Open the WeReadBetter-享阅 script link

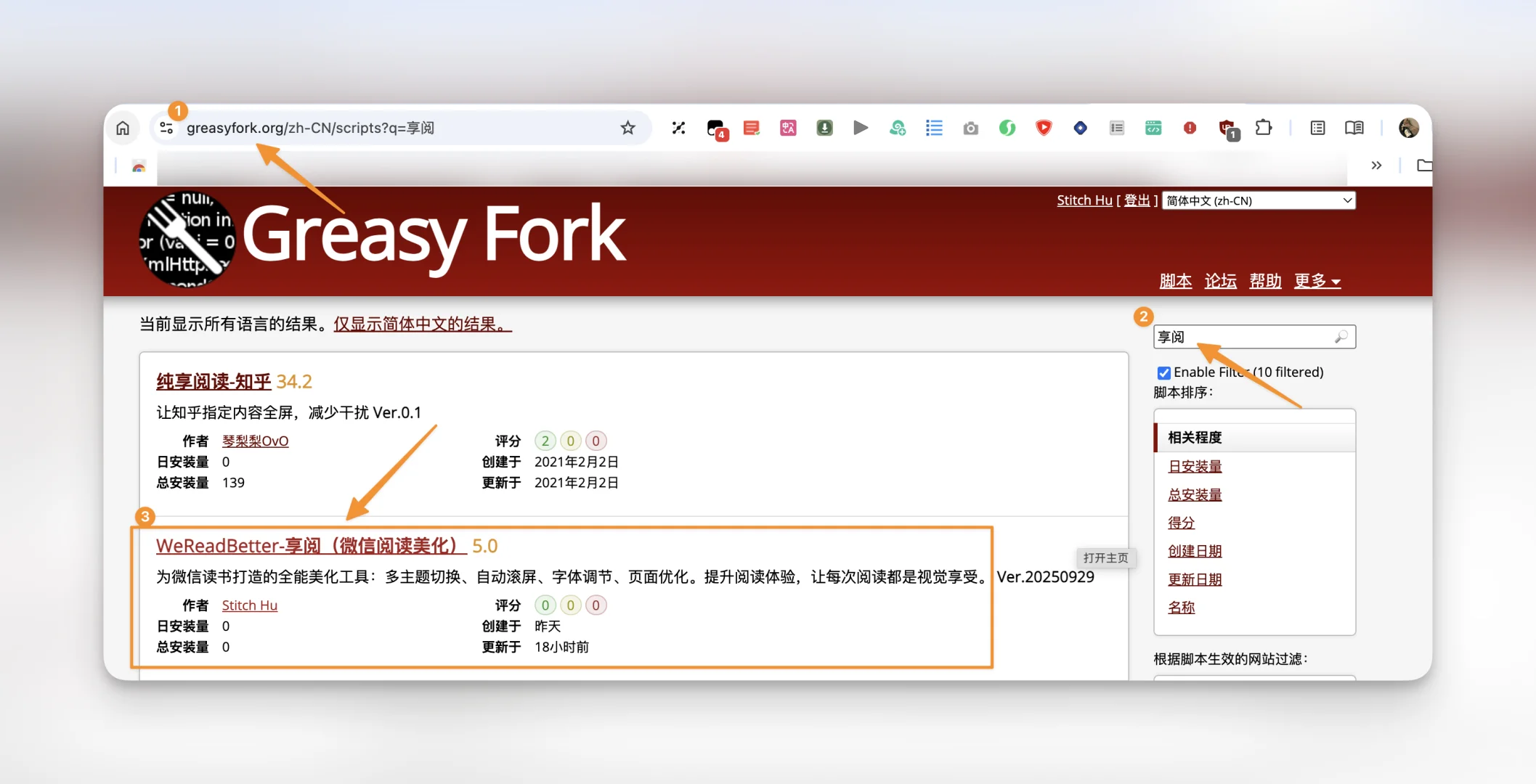click(x=308, y=545)
